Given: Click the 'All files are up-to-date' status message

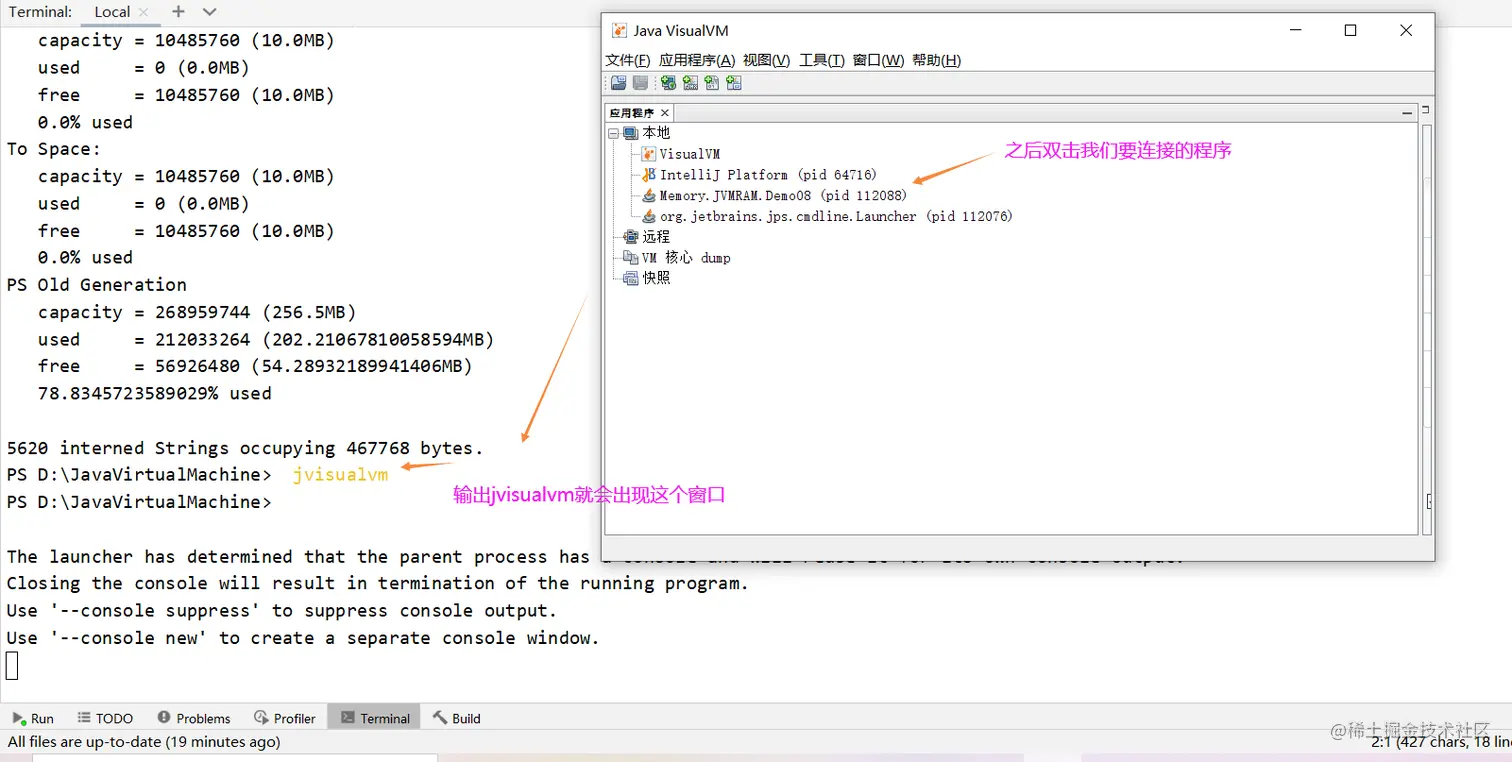Looking at the screenshot, I should coord(144,742).
